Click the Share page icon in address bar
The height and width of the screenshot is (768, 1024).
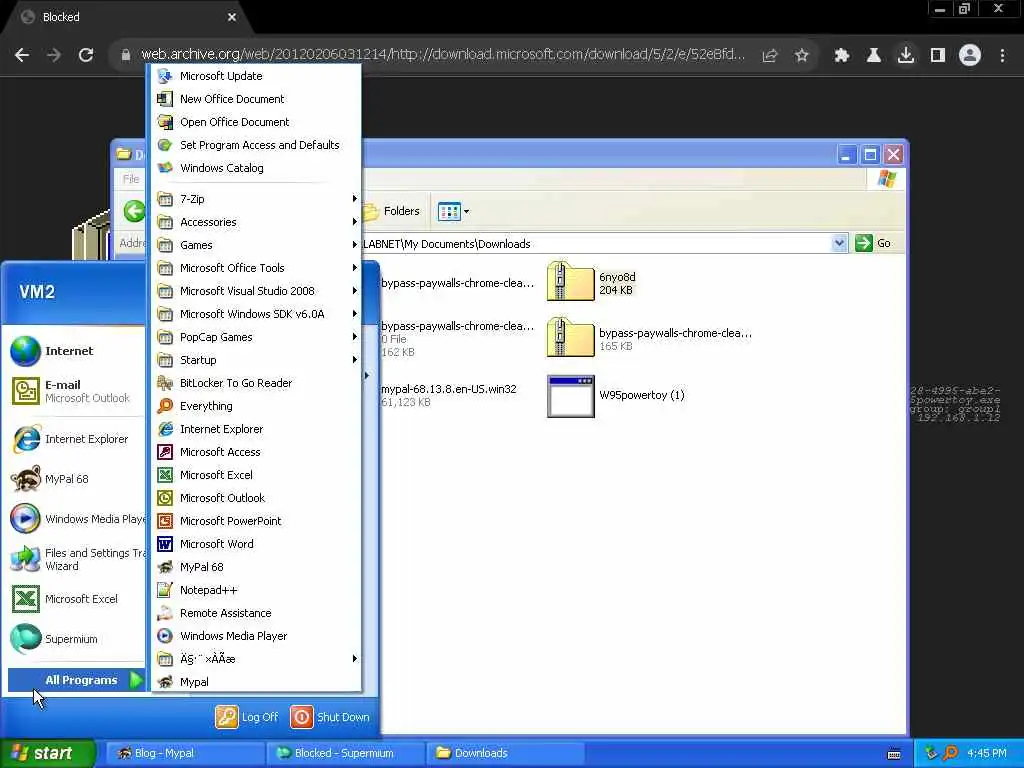click(x=769, y=55)
